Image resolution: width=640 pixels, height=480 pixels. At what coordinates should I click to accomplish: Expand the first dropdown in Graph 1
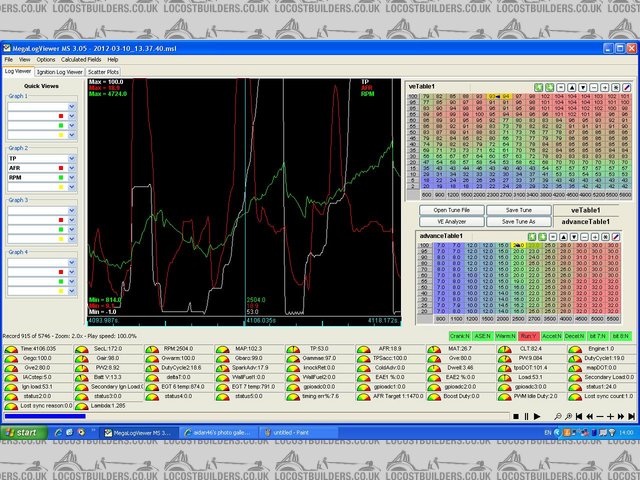[x=72, y=106]
